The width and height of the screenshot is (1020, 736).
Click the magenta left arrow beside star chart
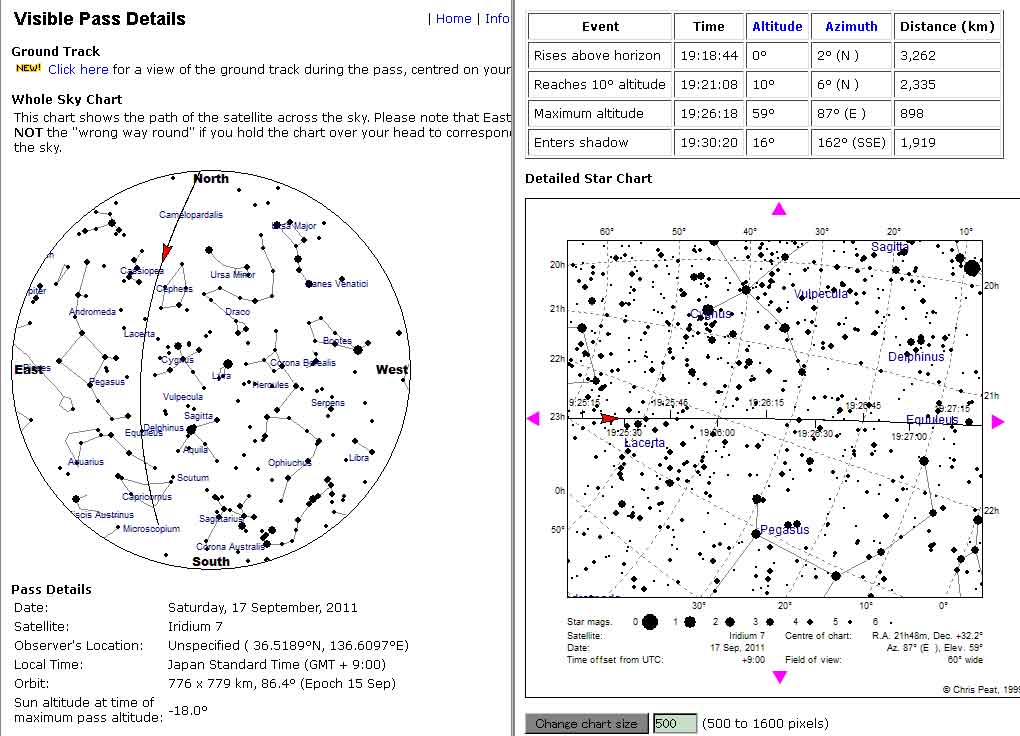[x=534, y=419]
